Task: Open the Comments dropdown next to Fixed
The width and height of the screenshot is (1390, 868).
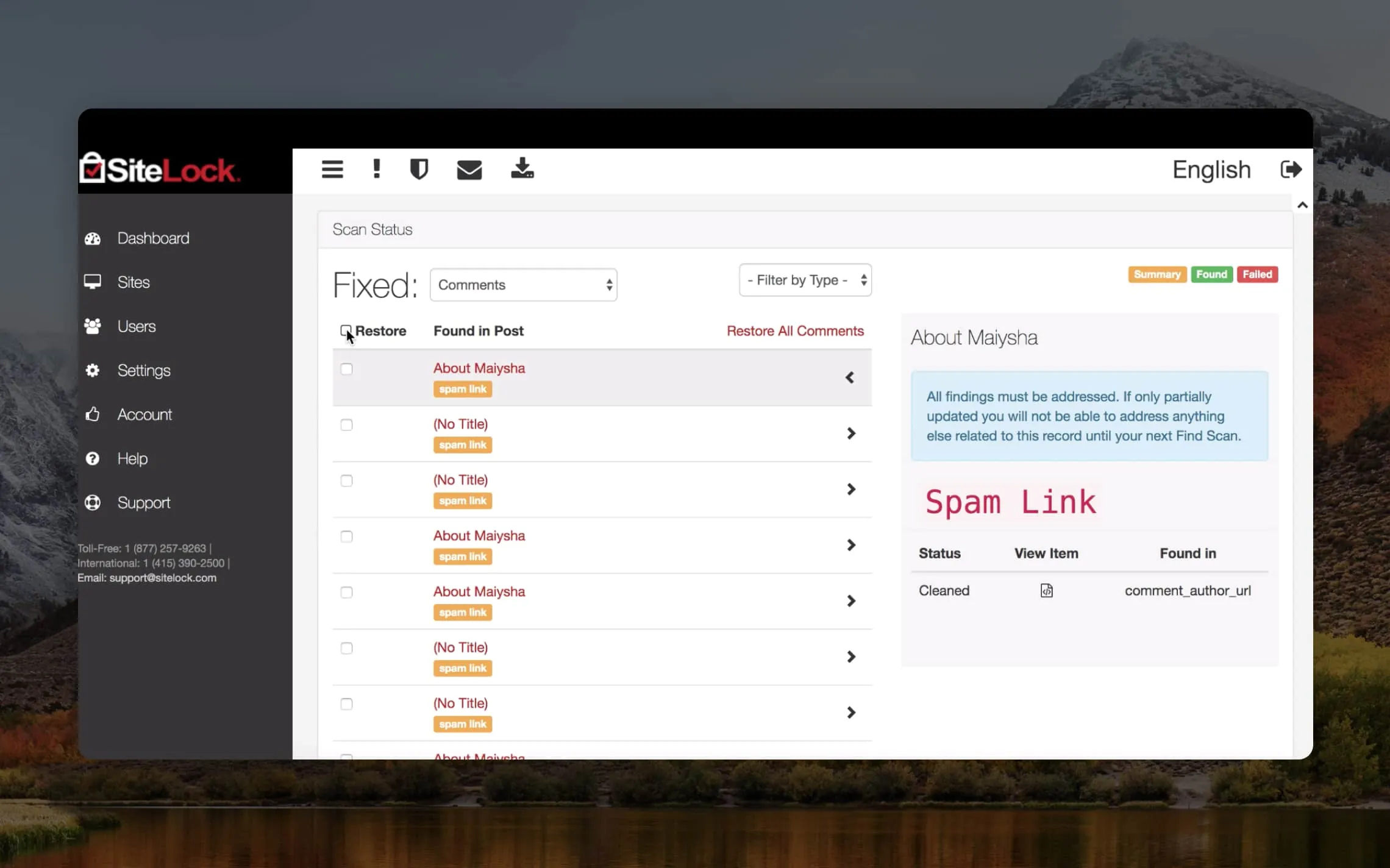Action: [x=523, y=285]
